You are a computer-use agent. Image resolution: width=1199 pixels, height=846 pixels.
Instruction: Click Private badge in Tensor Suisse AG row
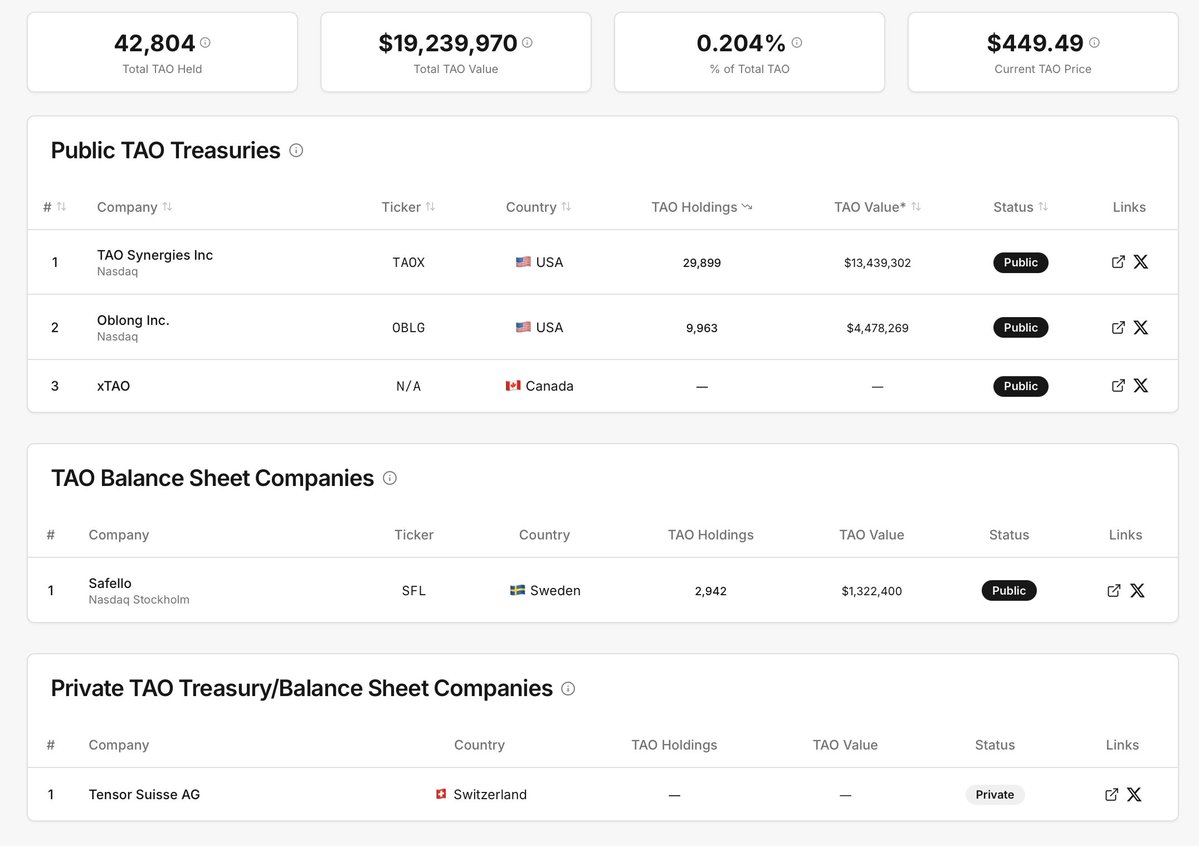[995, 795]
